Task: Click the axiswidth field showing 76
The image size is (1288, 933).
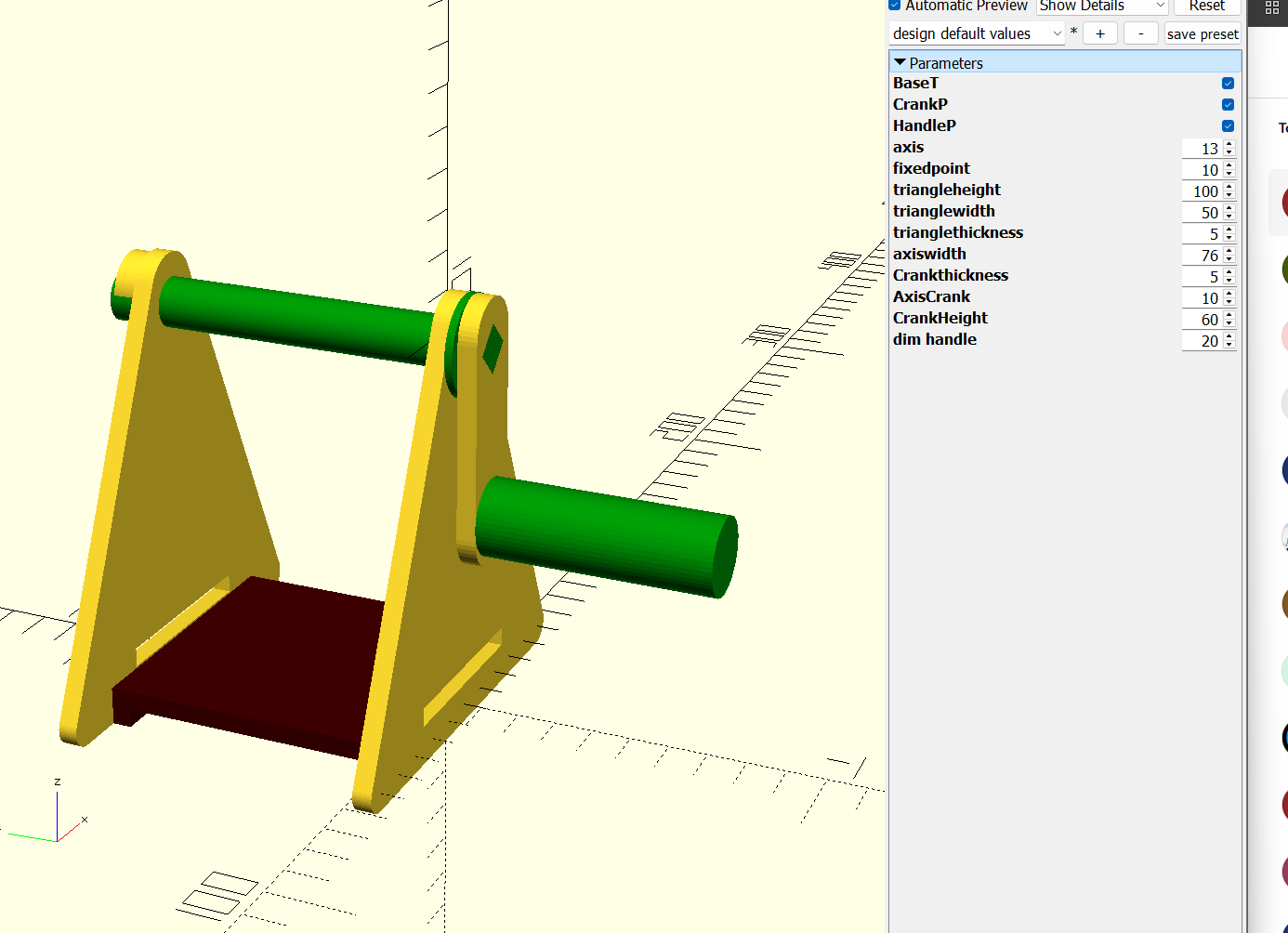Action: click(1202, 256)
